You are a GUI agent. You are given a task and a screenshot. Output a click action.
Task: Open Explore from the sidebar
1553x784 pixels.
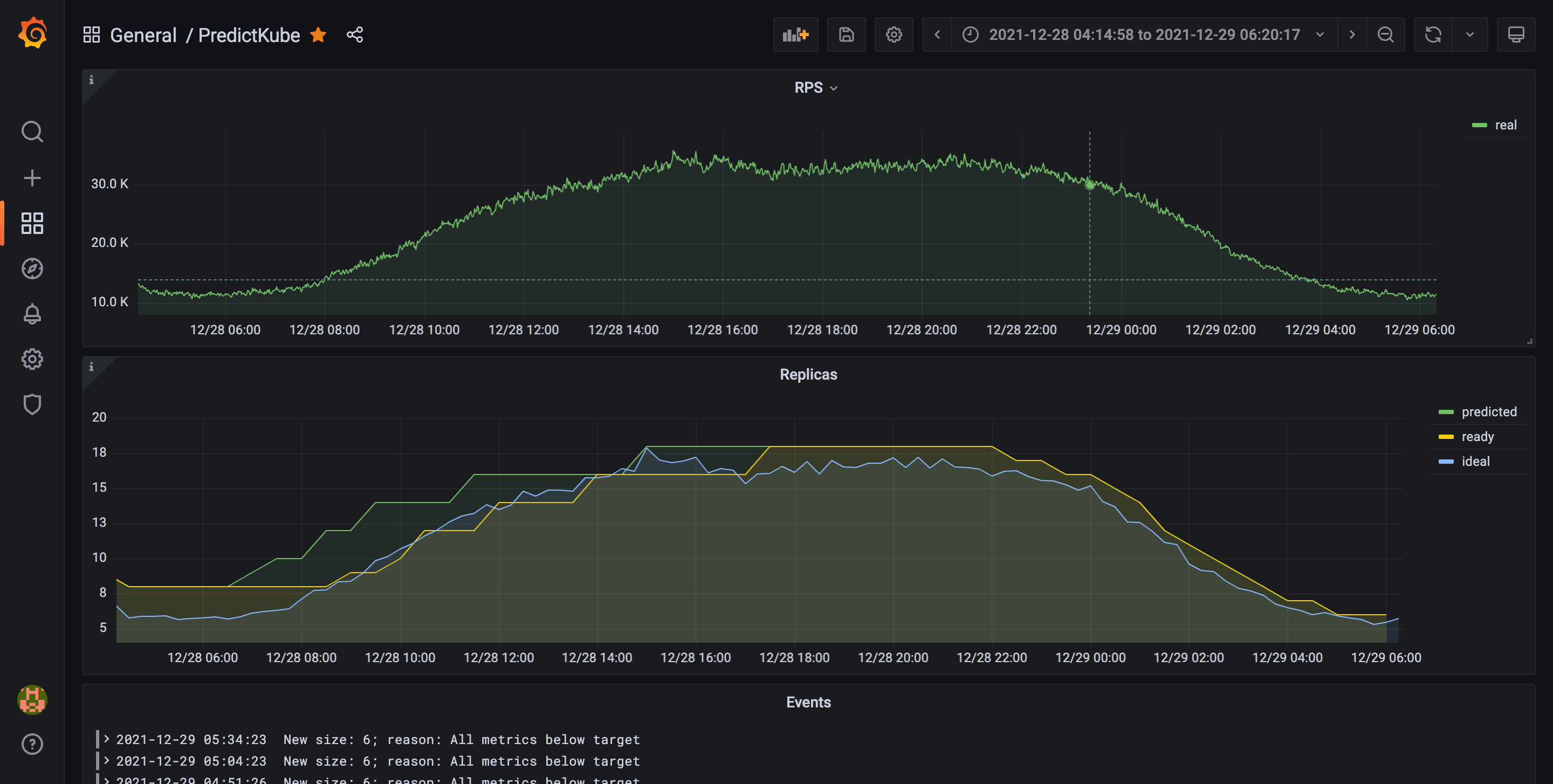point(32,269)
